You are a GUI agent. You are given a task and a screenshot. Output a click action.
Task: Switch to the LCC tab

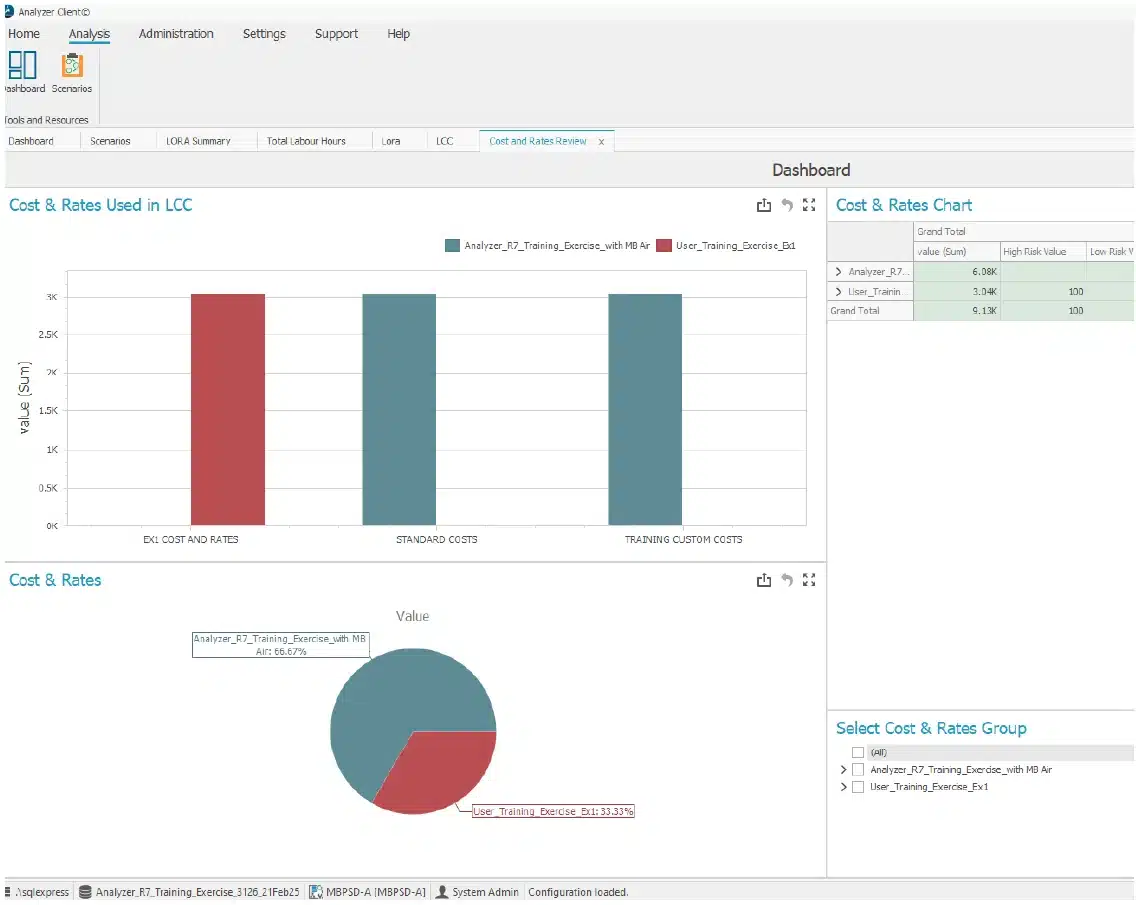pos(445,141)
